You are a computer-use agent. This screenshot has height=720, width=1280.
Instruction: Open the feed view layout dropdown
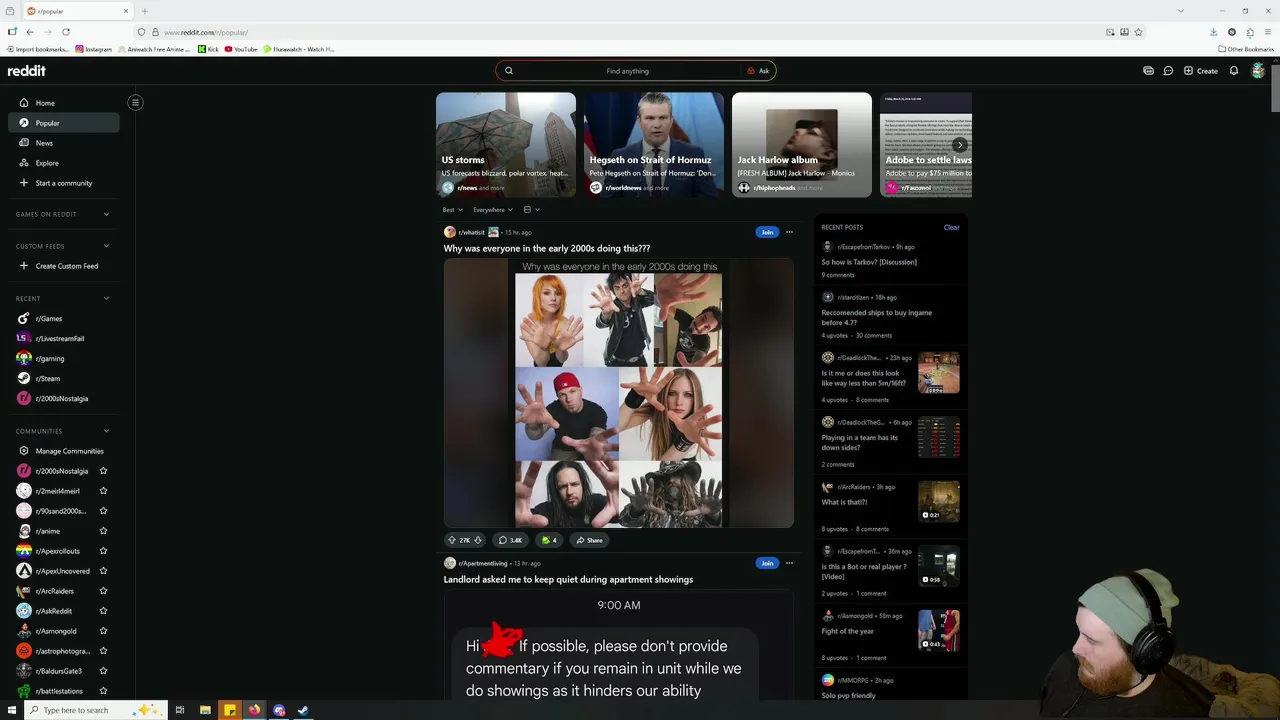tap(531, 210)
